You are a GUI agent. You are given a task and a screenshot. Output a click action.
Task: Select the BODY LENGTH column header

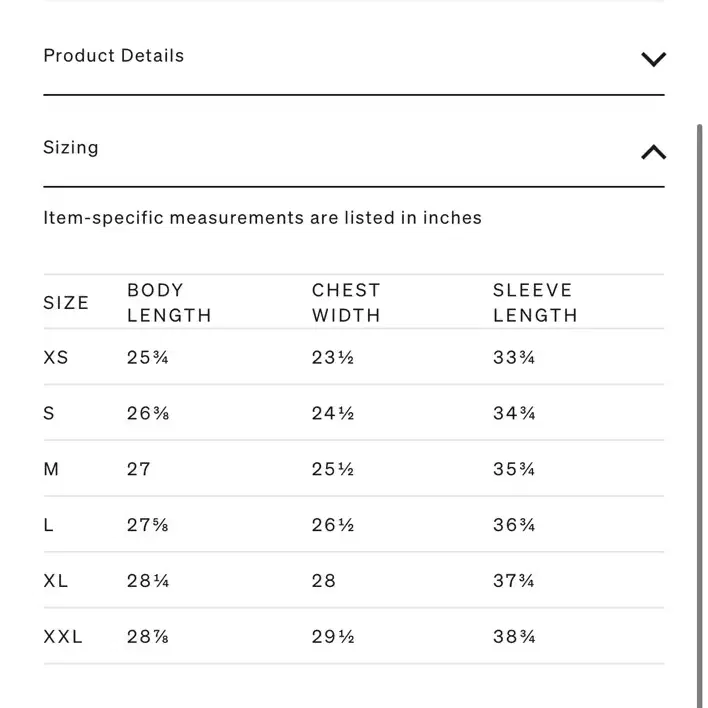[x=169, y=303]
